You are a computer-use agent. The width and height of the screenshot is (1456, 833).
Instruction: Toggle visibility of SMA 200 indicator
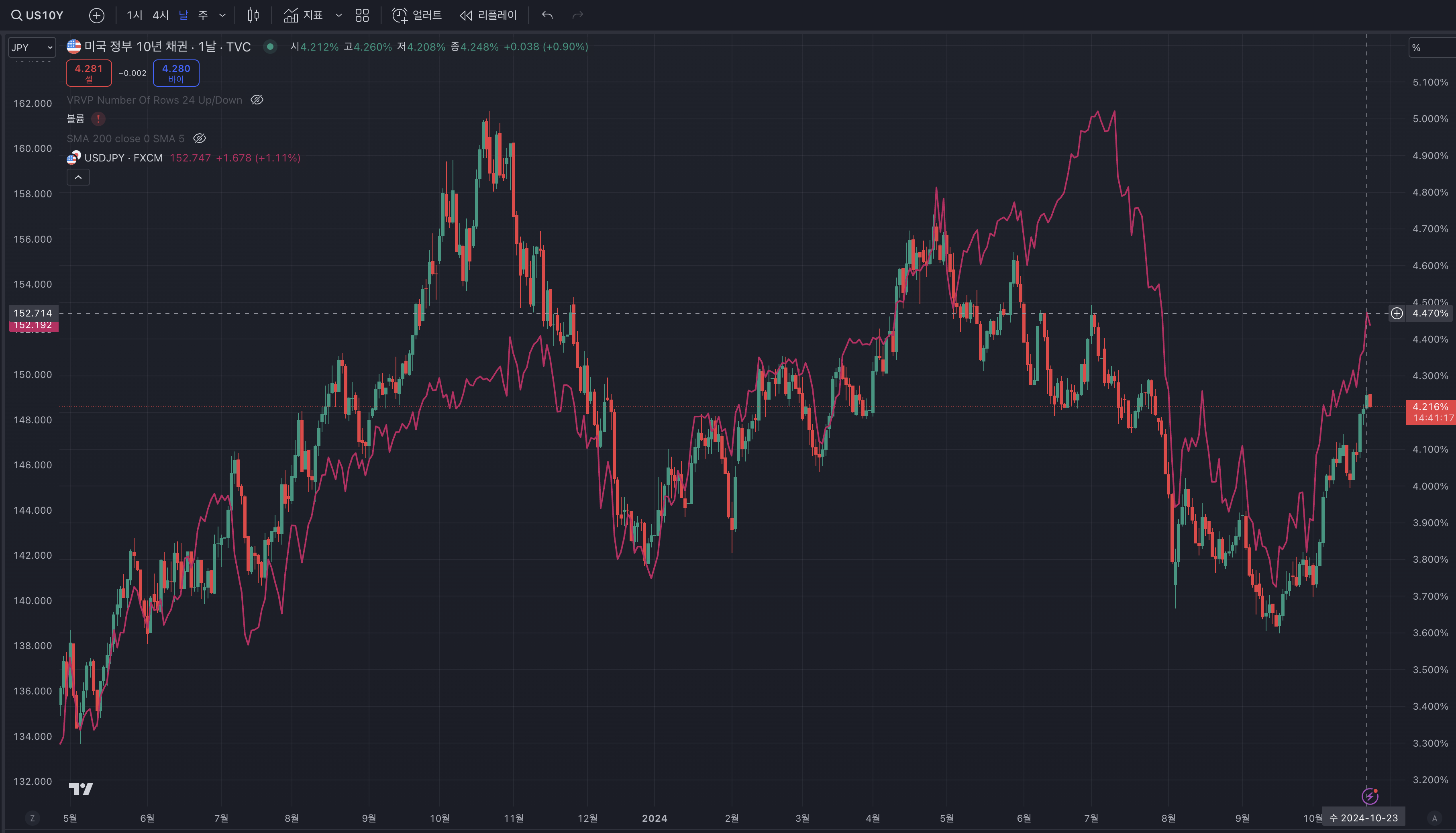point(199,139)
